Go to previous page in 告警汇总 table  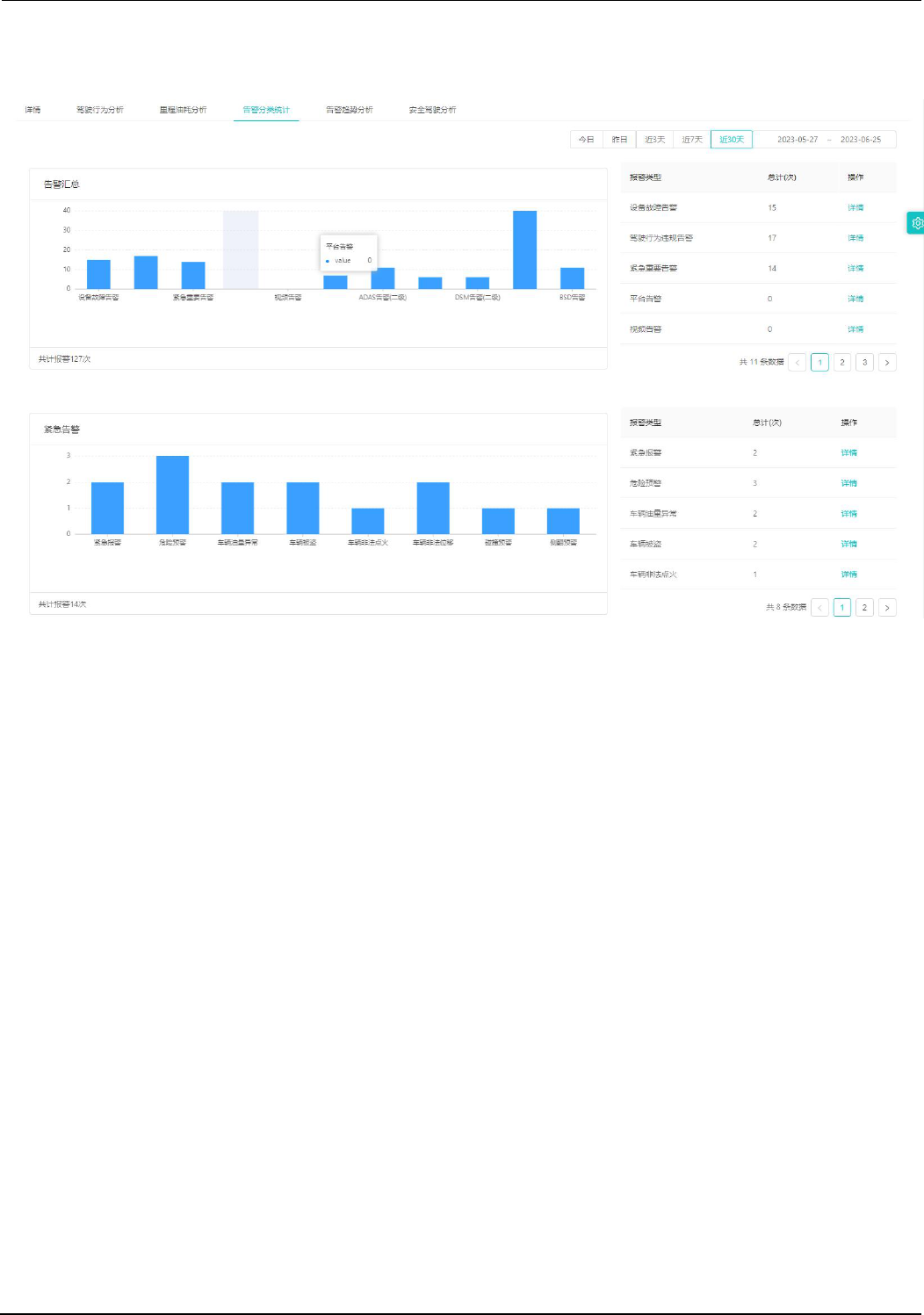pyautogui.click(x=798, y=362)
